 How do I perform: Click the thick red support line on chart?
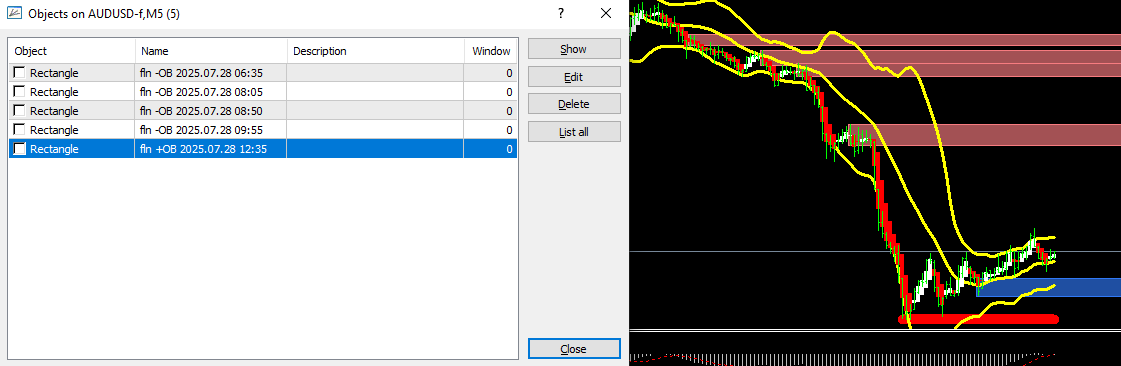[x=978, y=320]
